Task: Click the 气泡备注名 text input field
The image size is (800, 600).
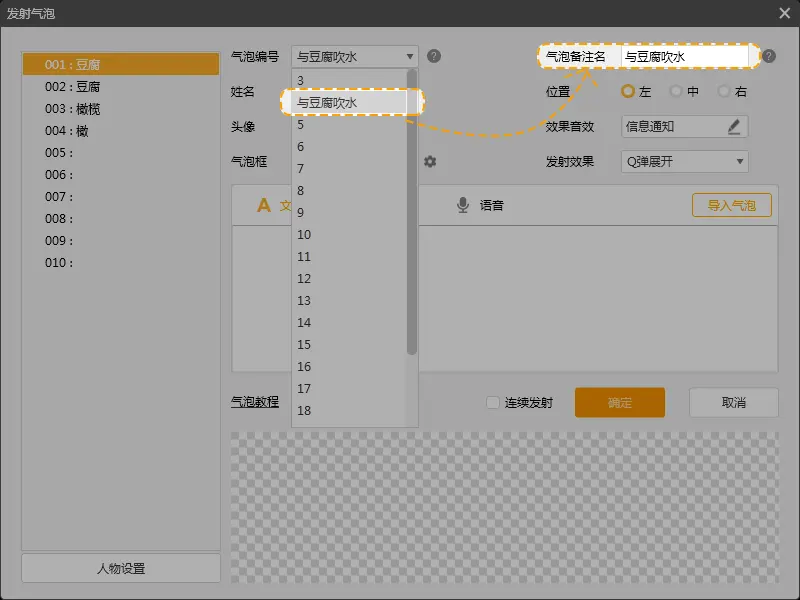Action: 685,56
